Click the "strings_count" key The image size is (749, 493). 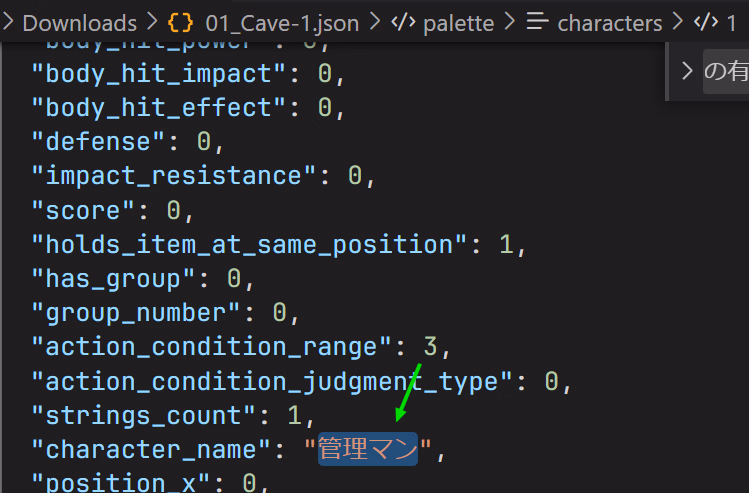pyautogui.click(x=138, y=415)
